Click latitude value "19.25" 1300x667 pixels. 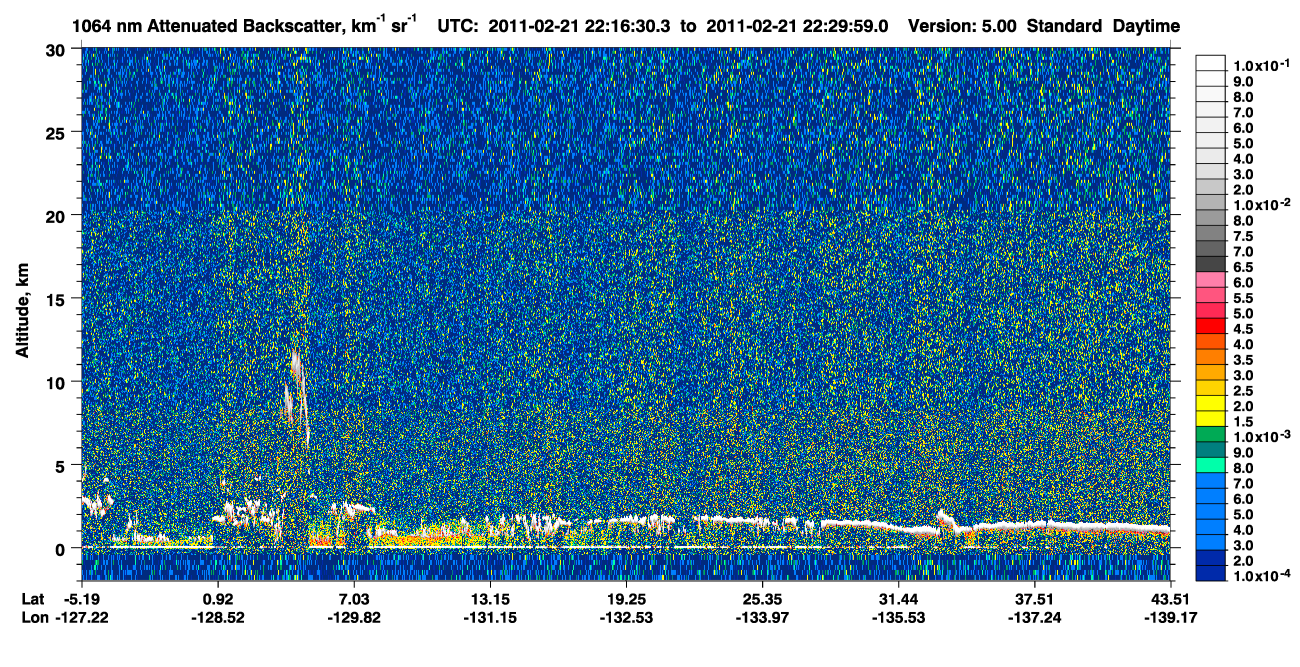pyautogui.click(x=626, y=599)
